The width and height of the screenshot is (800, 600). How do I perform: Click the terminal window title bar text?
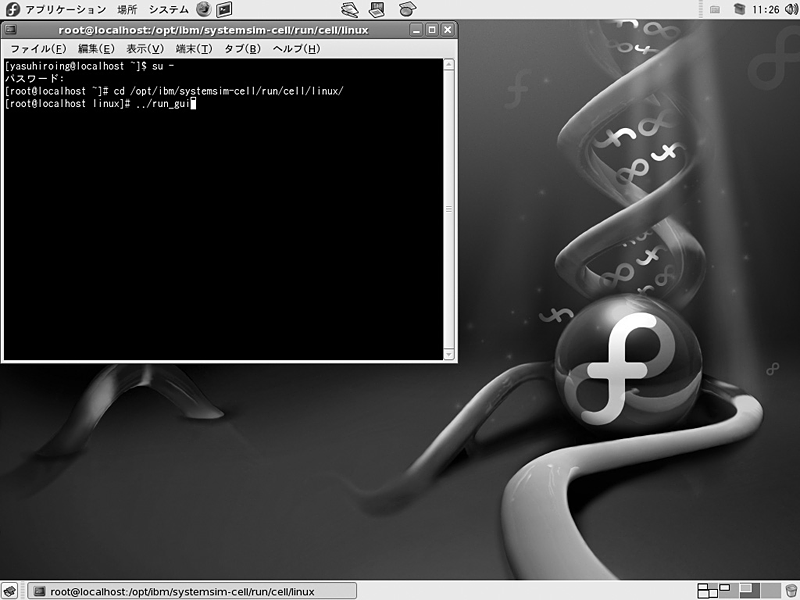pos(213,30)
